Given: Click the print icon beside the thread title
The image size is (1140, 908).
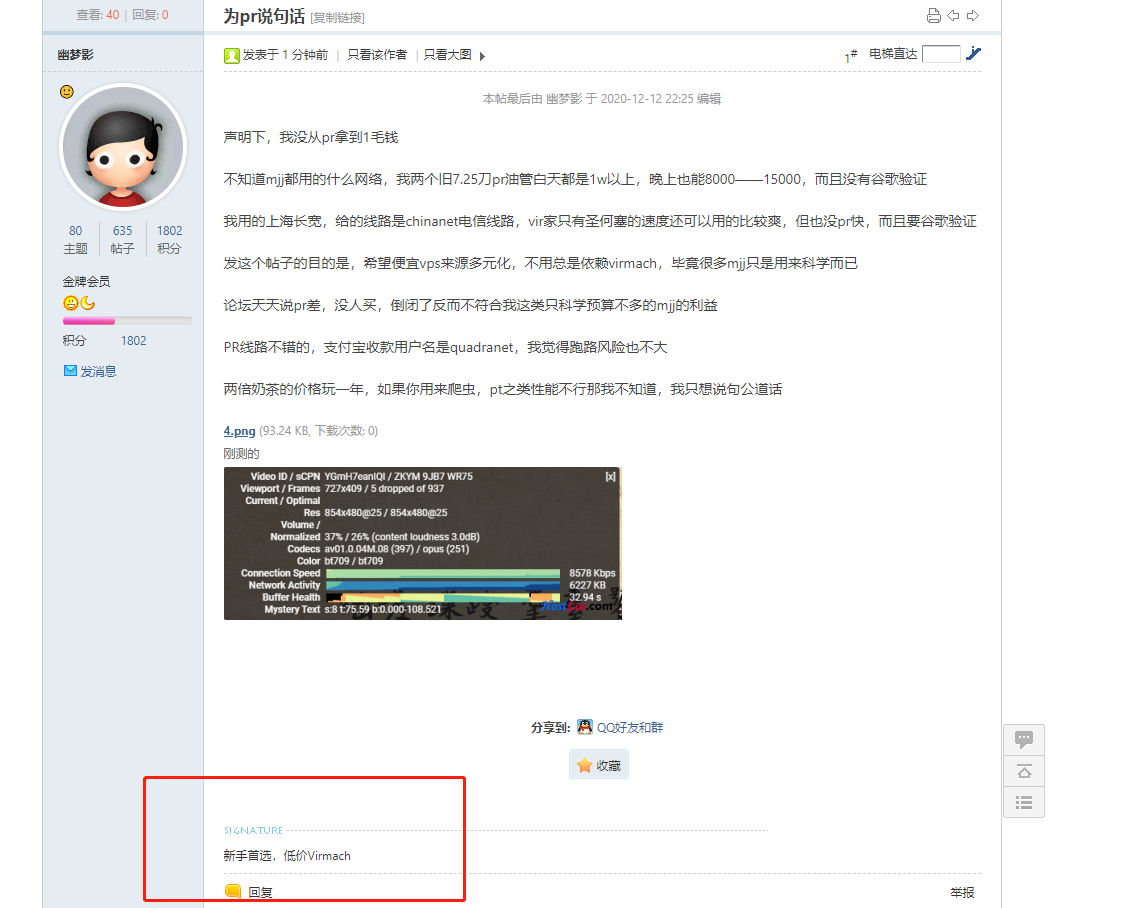Looking at the screenshot, I should click(933, 15).
